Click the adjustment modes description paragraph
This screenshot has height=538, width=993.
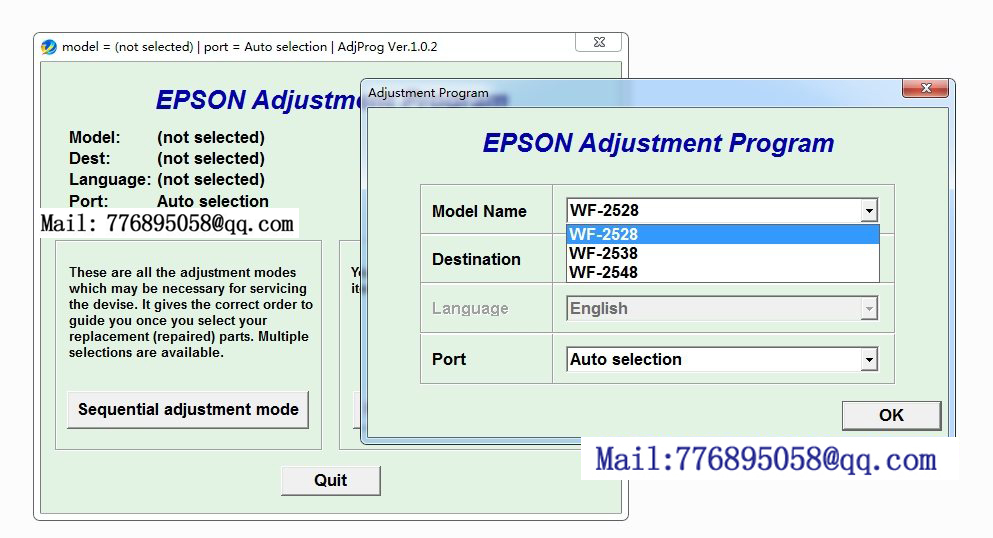point(191,313)
